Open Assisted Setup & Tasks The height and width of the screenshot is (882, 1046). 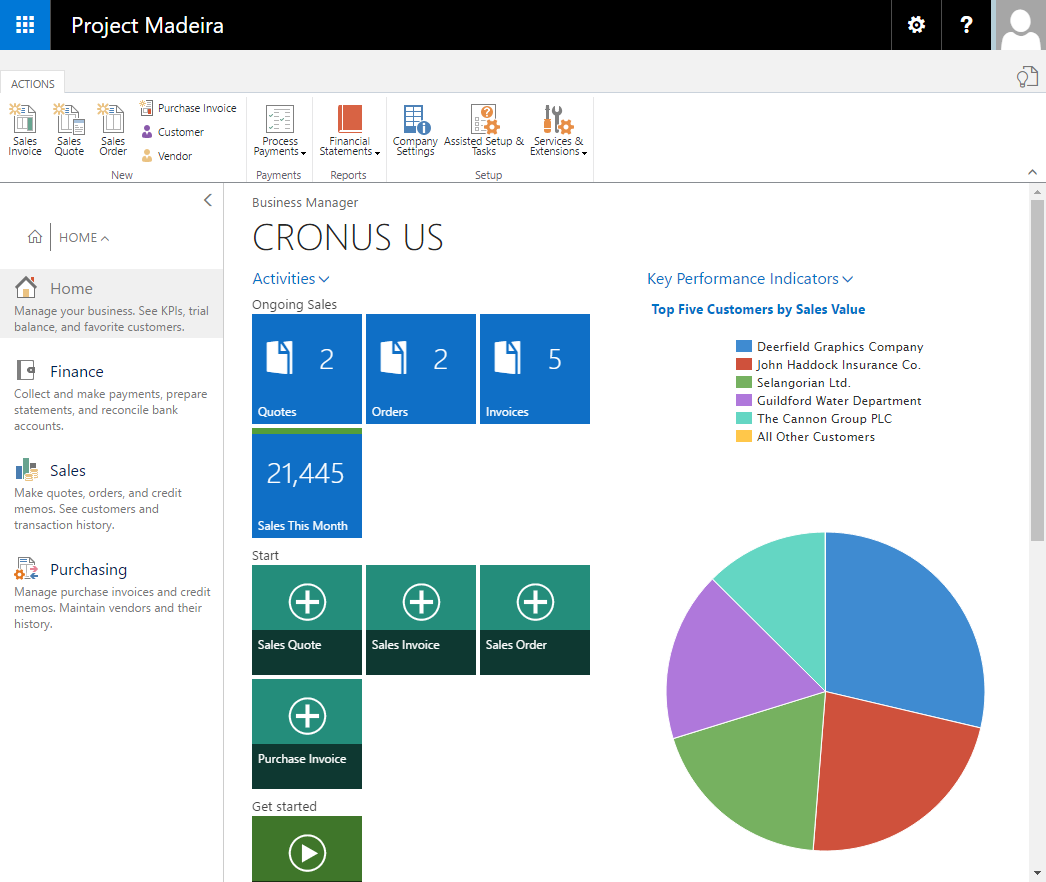(484, 130)
